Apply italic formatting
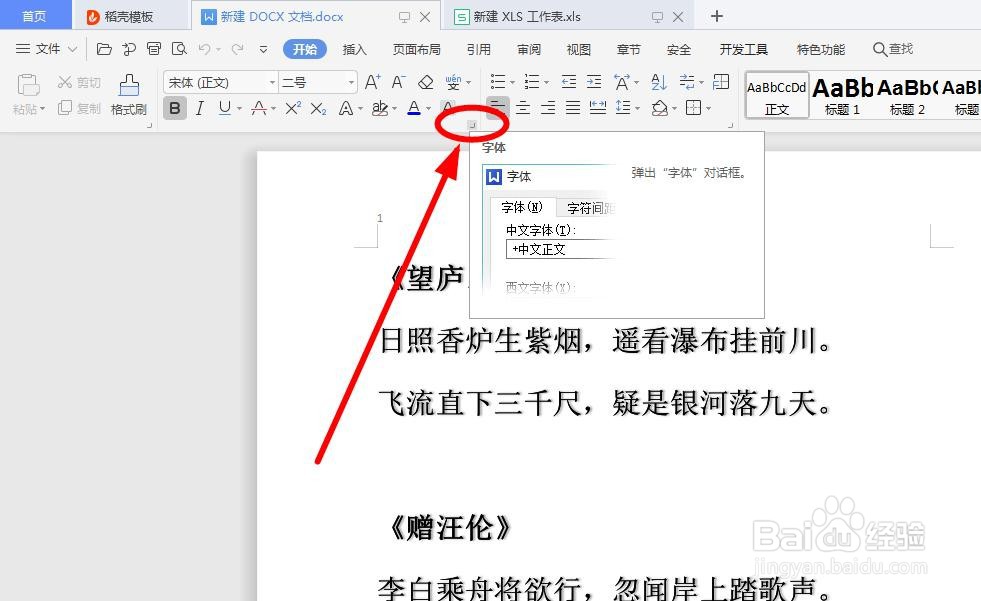 198,107
